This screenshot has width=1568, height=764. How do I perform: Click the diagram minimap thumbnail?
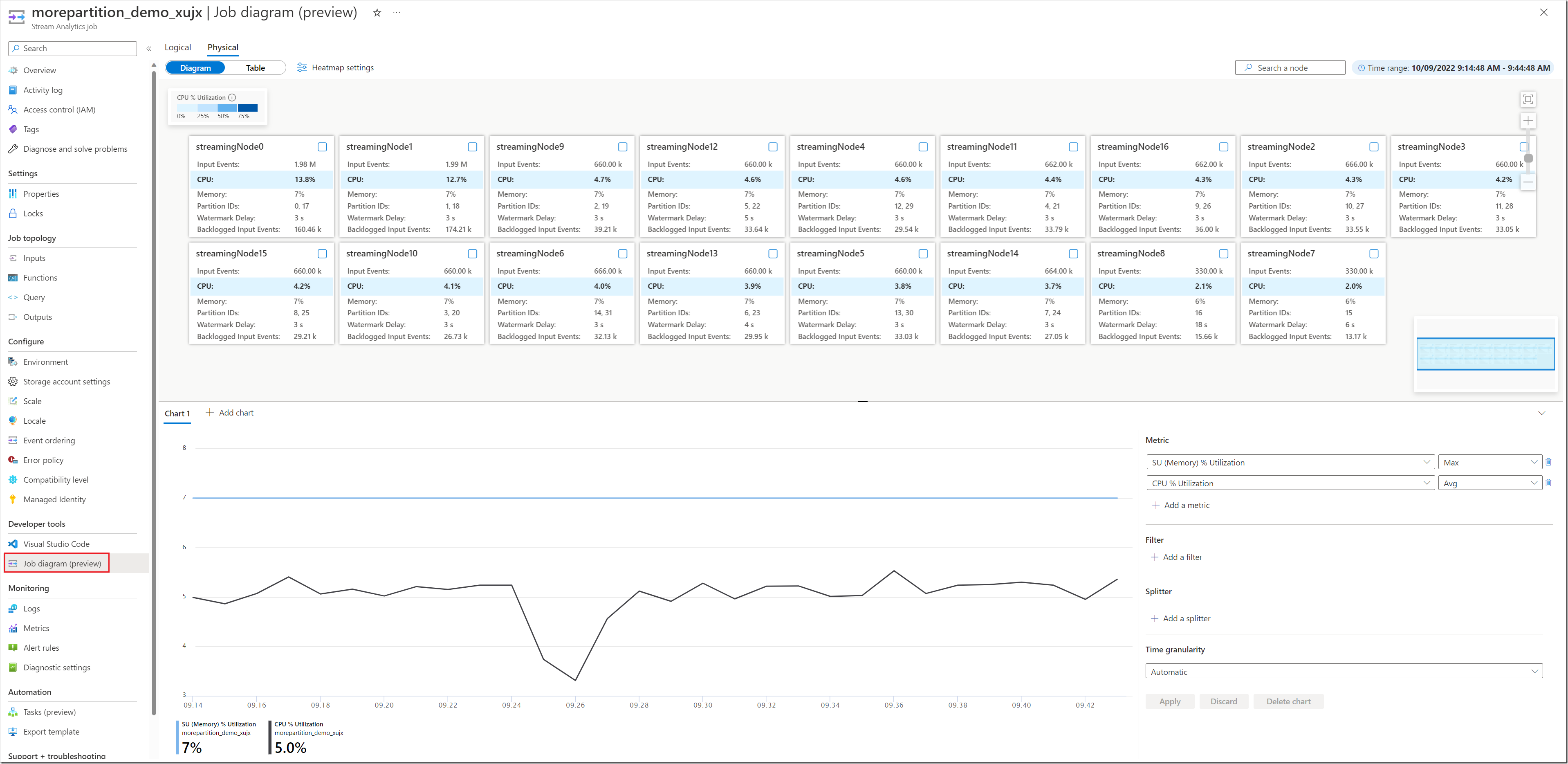(x=1485, y=354)
